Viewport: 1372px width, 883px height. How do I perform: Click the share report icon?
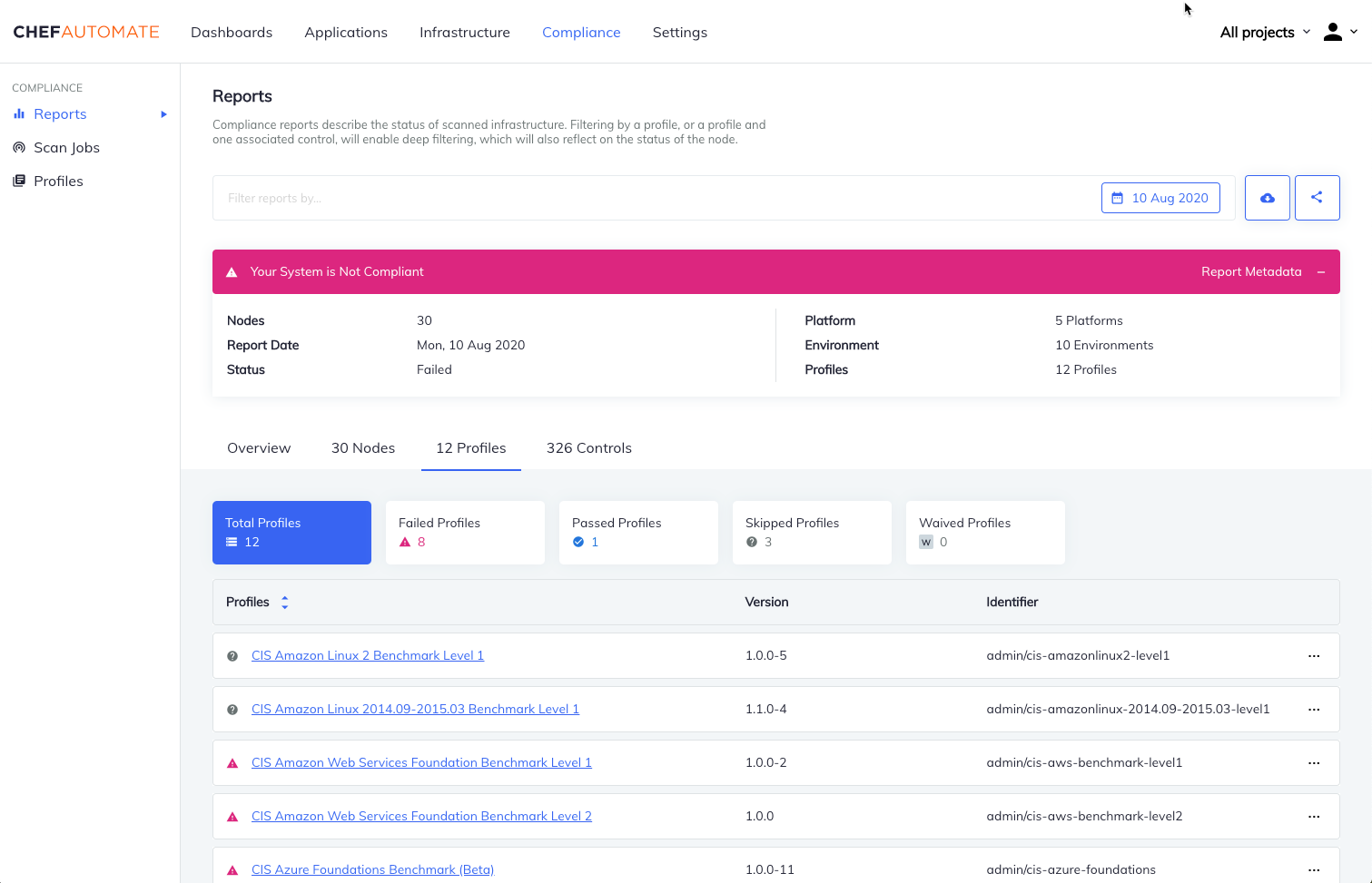click(x=1317, y=197)
